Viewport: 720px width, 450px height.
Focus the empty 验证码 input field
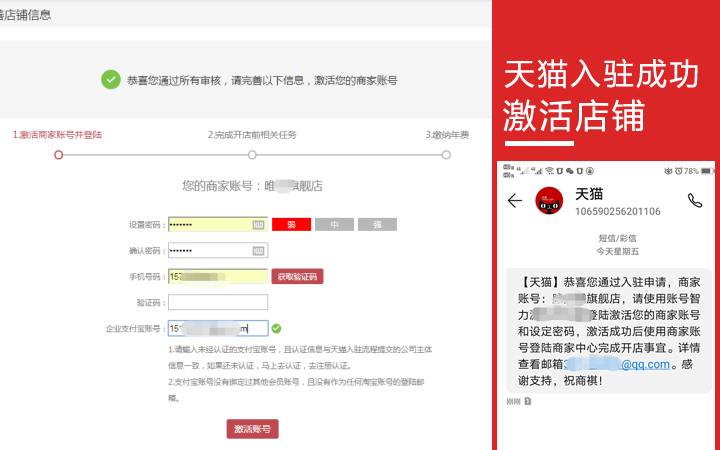tap(218, 302)
